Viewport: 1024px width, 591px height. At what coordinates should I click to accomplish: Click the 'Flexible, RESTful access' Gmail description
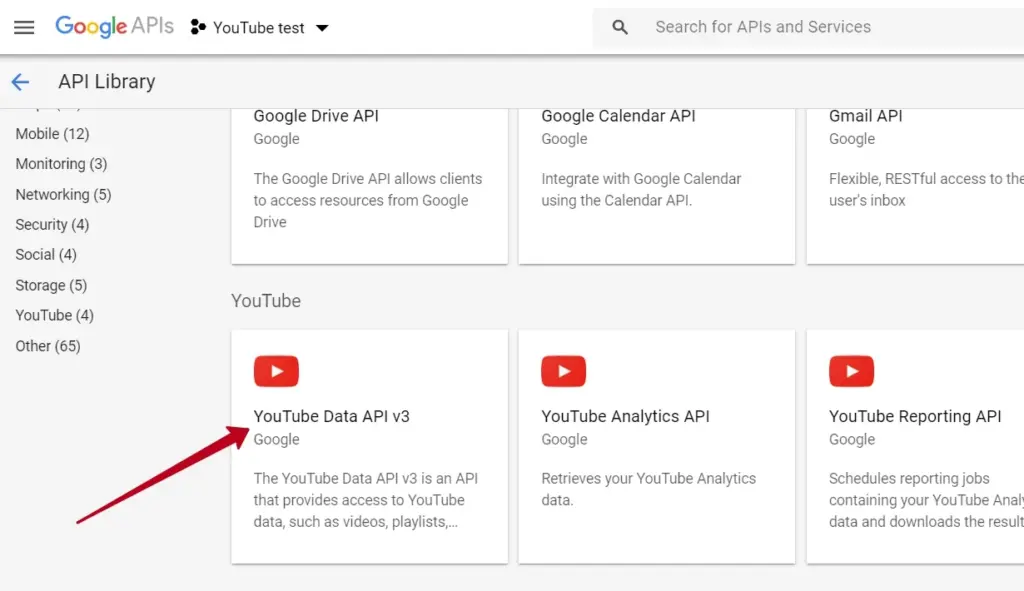[926, 189]
